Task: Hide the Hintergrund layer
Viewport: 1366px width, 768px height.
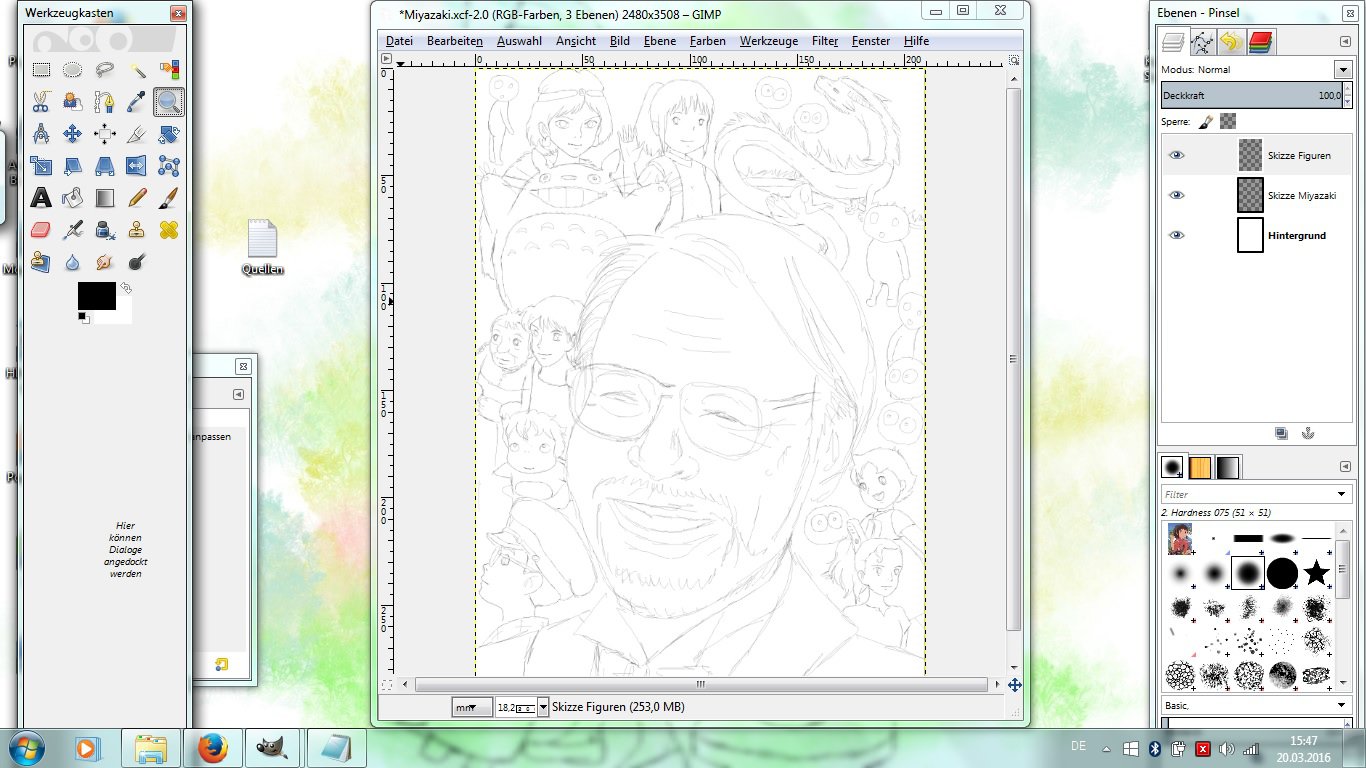Action: (x=1177, y=235)
